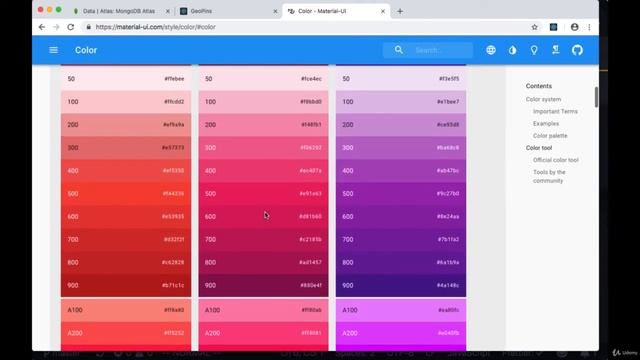Viewport: 640px width, 360px height.
Task: Choose pink 900 swatch #880e4f
Action: click(x=263, y=285)
